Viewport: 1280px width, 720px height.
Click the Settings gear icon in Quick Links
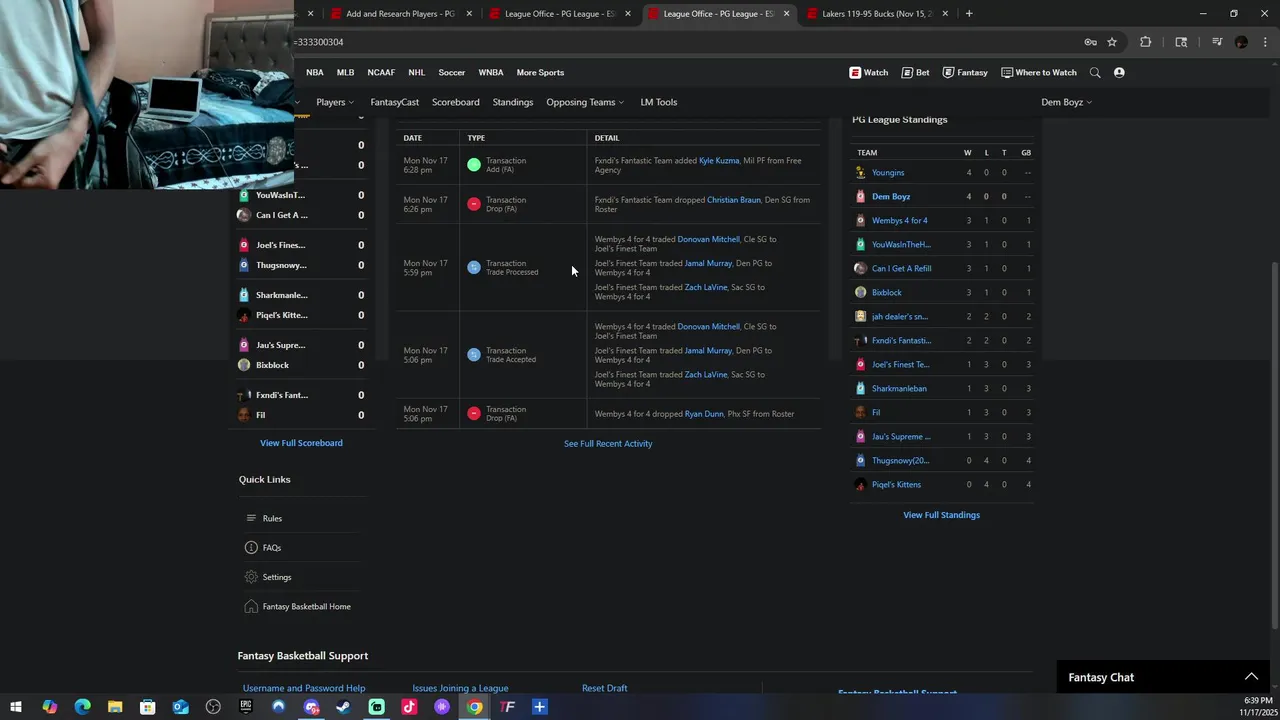click(x=251, y=577)
